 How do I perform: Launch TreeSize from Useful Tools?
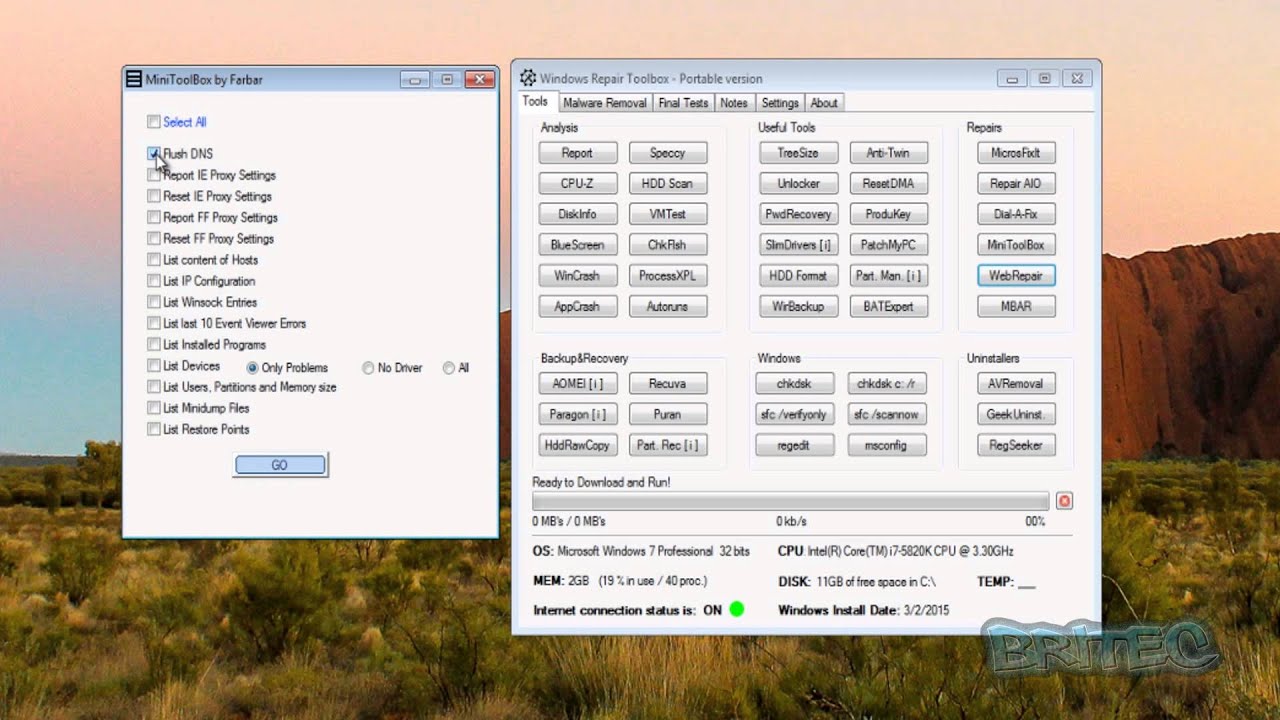coord(798,153)
